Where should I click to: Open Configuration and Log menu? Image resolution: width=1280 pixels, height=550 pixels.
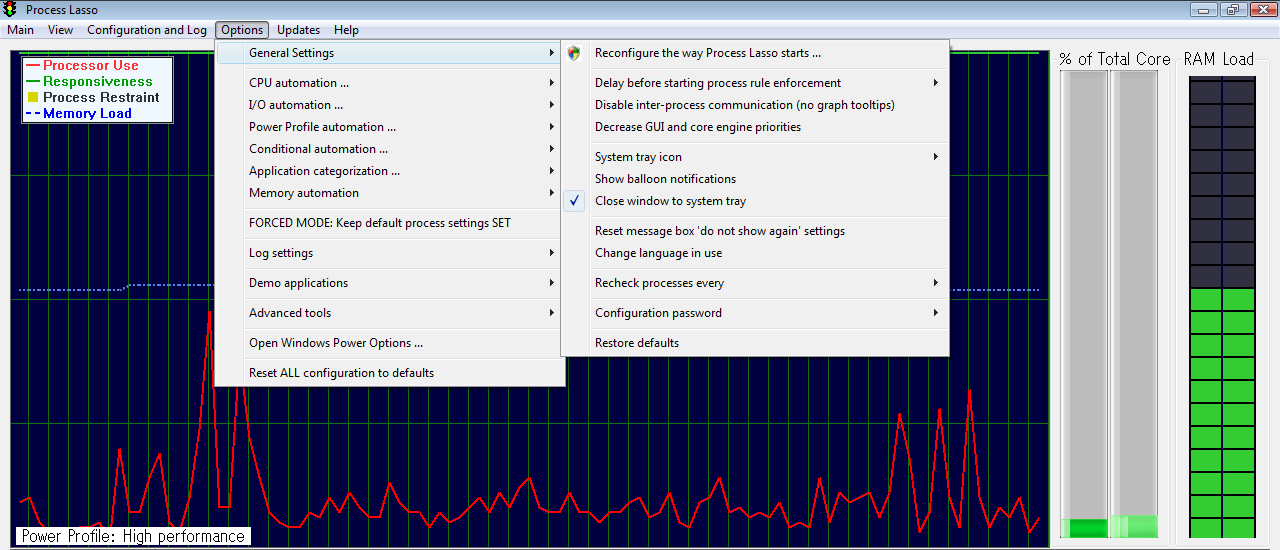147,30
